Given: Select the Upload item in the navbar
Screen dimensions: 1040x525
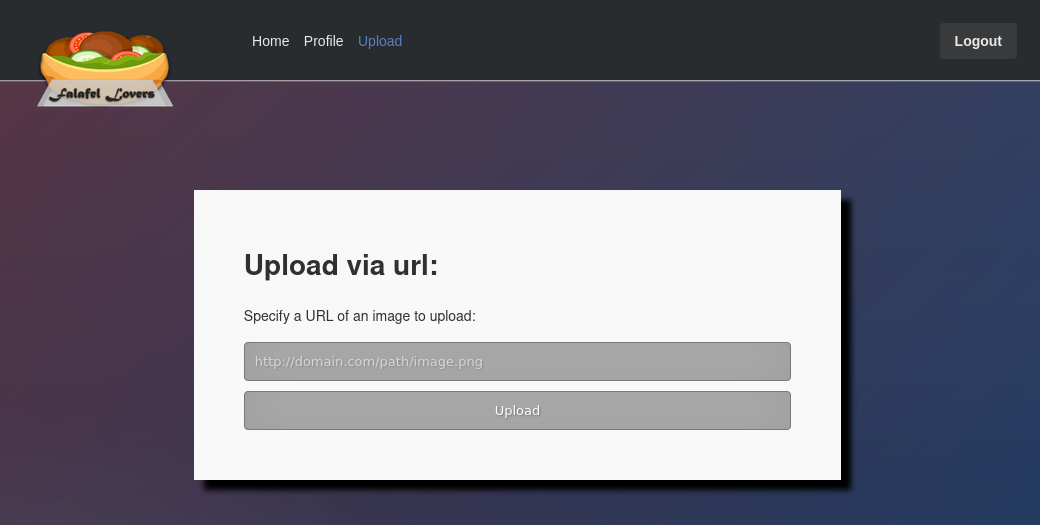Looking at the screenshot, I should [380, 41].
